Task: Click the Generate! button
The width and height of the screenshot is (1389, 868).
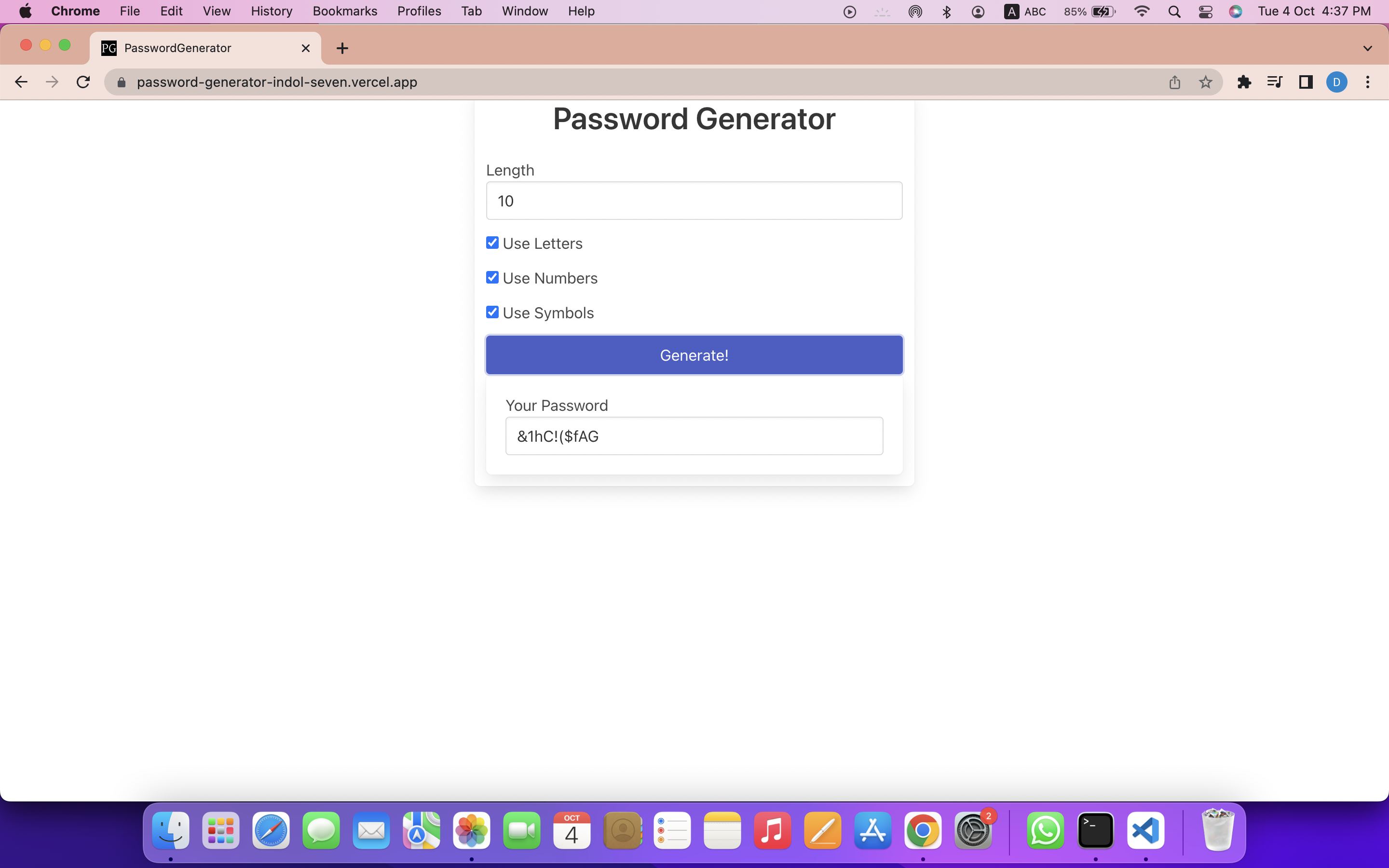Action: click(x=694, y=355)
